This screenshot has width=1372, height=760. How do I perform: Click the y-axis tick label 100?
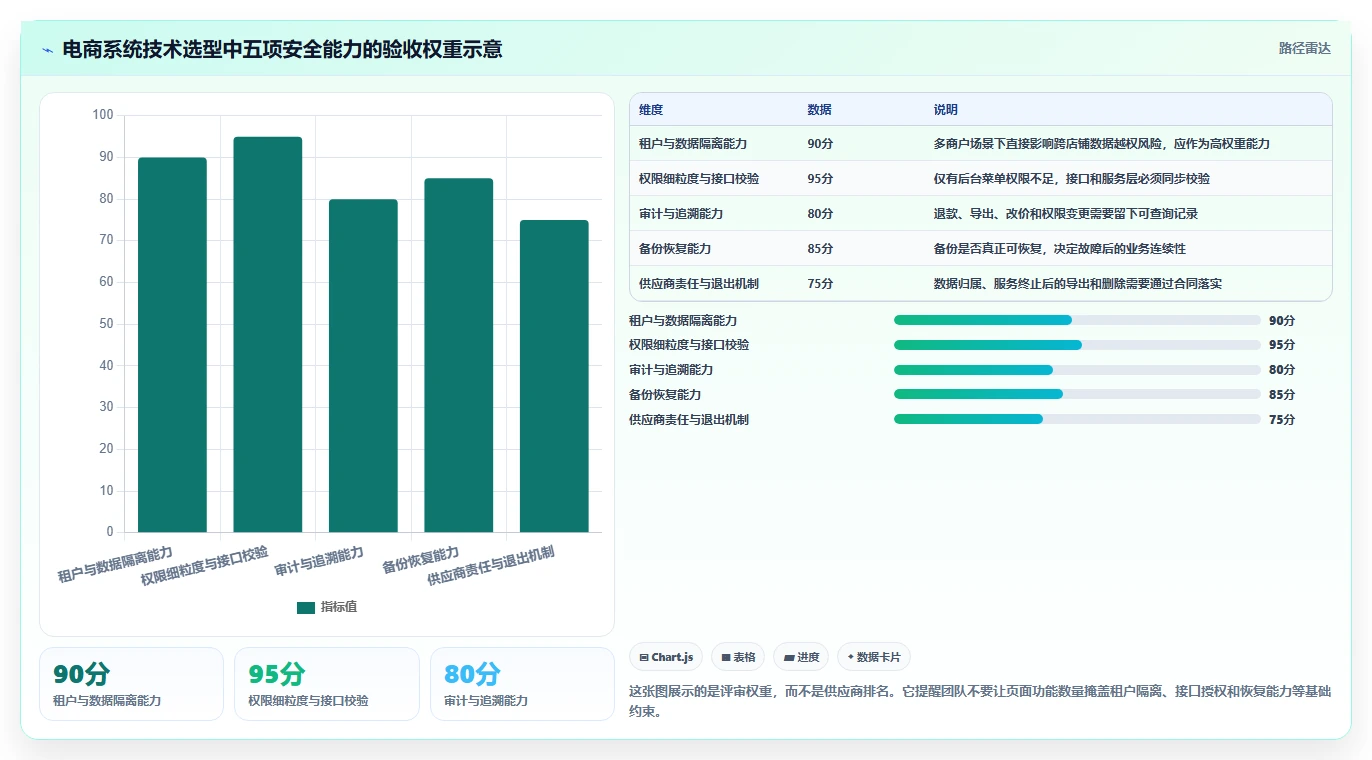click(x=103, y=115)
